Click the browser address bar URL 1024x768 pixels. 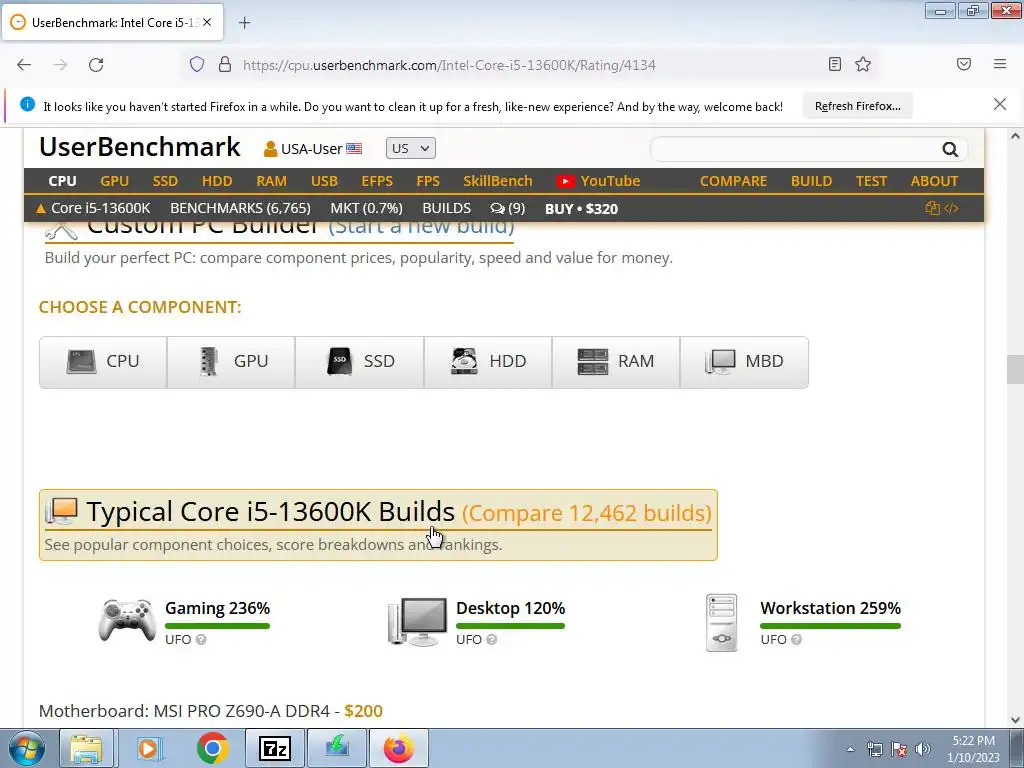449,65
